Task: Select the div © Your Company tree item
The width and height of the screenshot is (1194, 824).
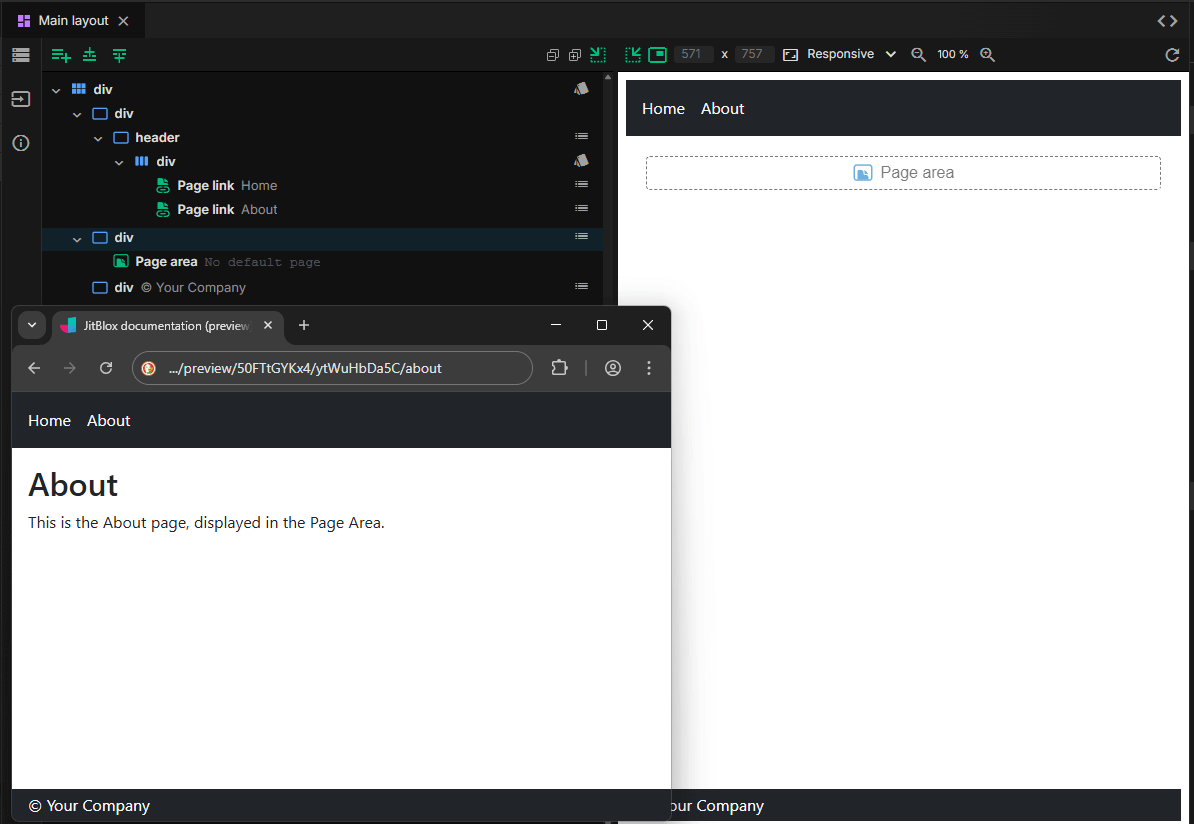Action: [x=168, y=287]
